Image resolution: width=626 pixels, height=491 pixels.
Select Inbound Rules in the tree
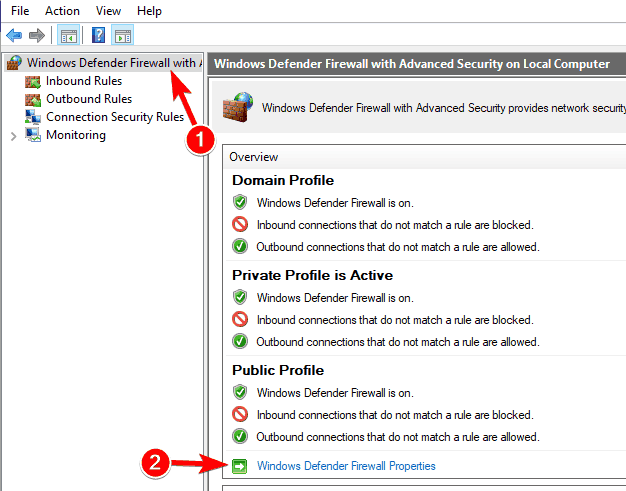coord(84,81)
